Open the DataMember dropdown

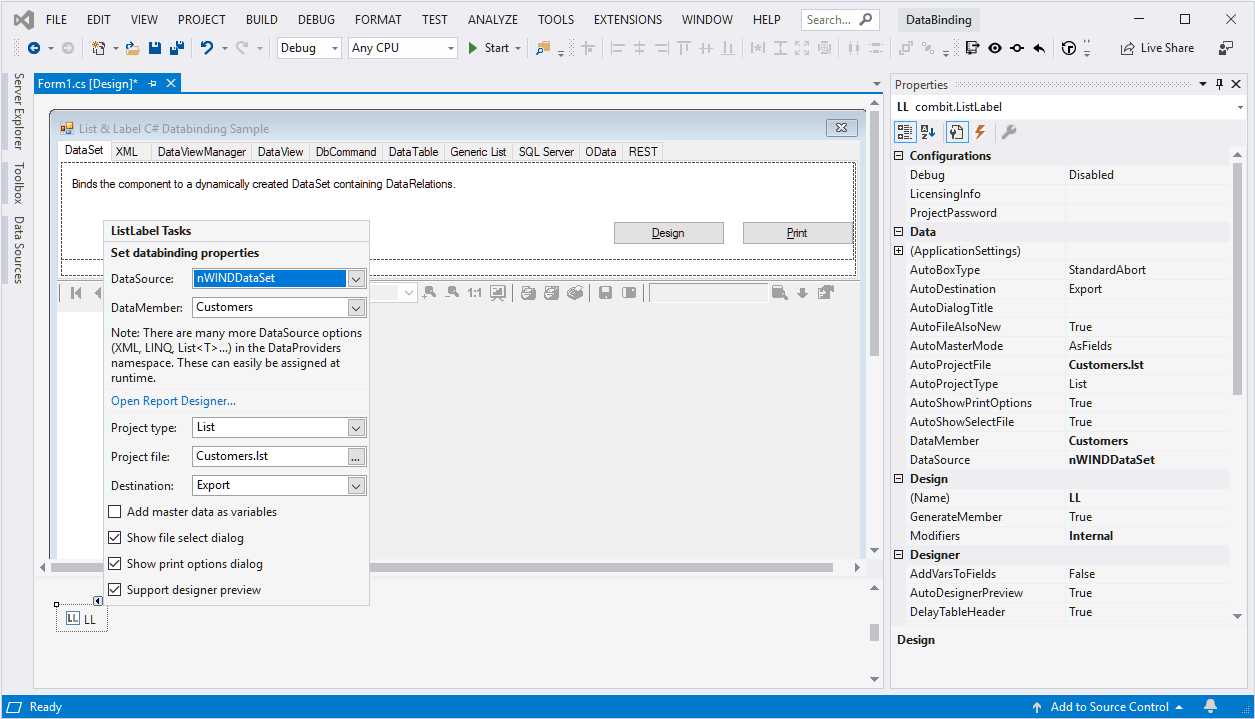(356, 308)
